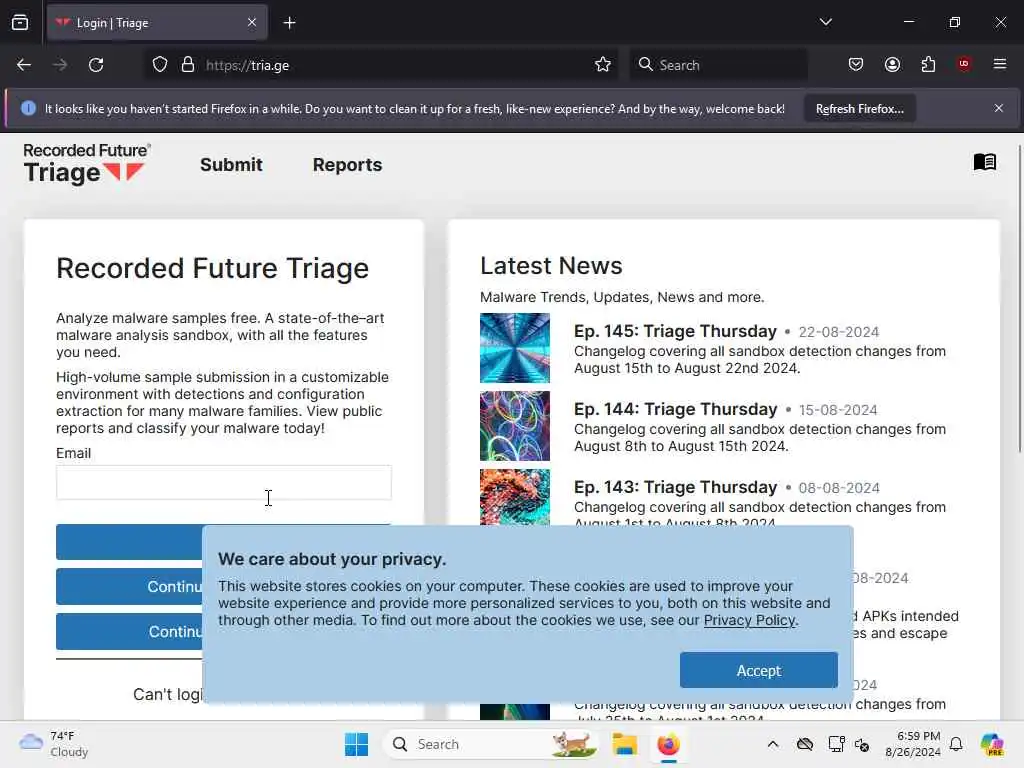Open the Submit navigation item

coord(231,165)
